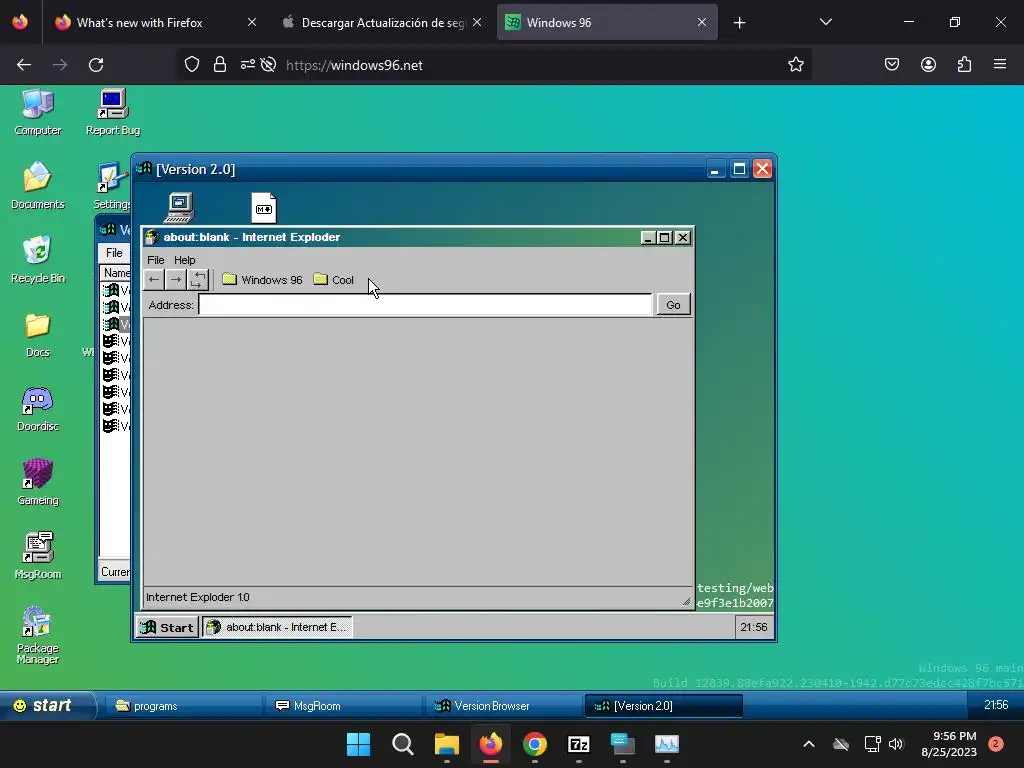
Task: Maximize the [Version 2.0] window
Action: point(739,169)
